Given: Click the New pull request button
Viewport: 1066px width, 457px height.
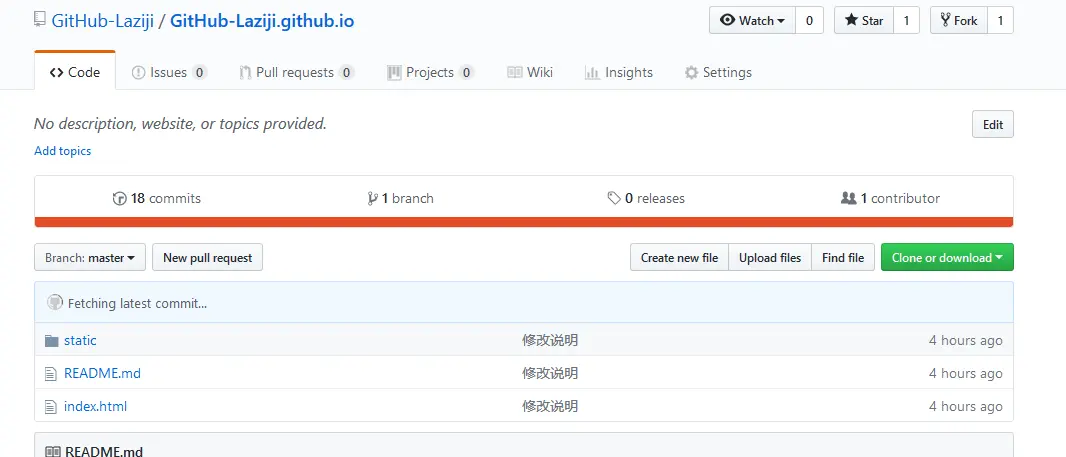Looking at the screenshot, I should [x=207, y=258].
